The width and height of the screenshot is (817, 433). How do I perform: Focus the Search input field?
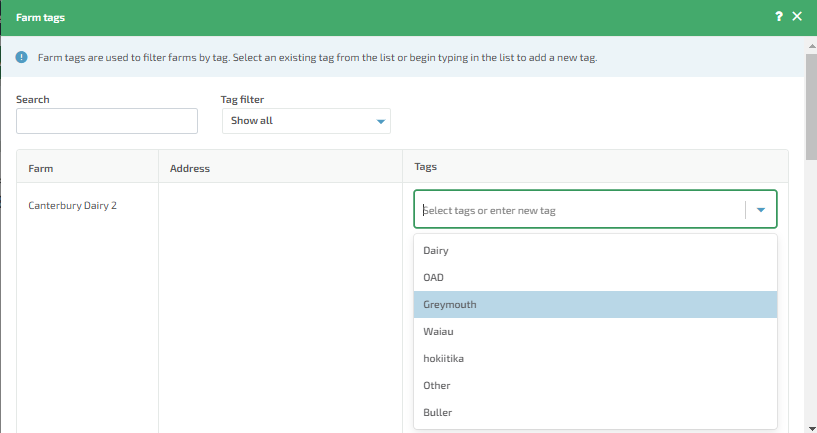(x=107, y=121)
